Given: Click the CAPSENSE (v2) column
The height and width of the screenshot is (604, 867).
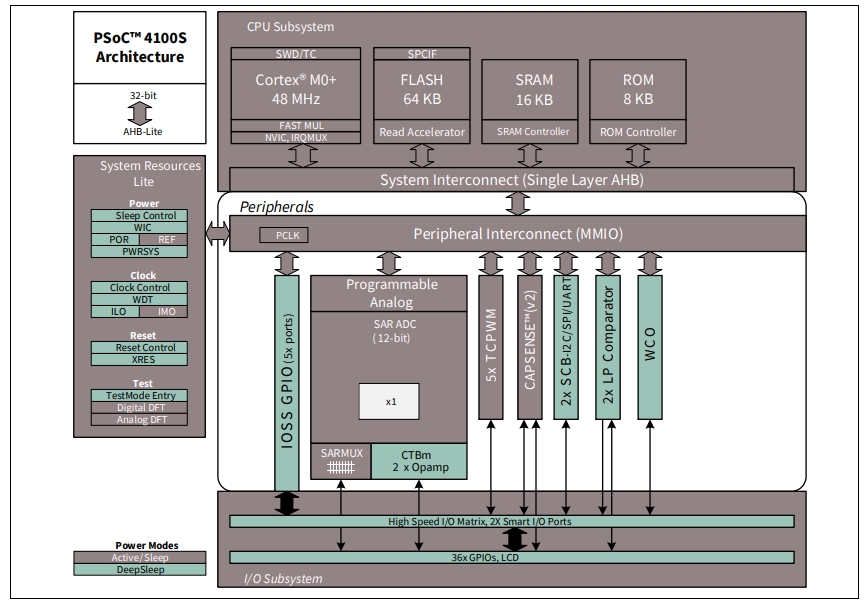Looking at the screenshot, I should [530, 347].
